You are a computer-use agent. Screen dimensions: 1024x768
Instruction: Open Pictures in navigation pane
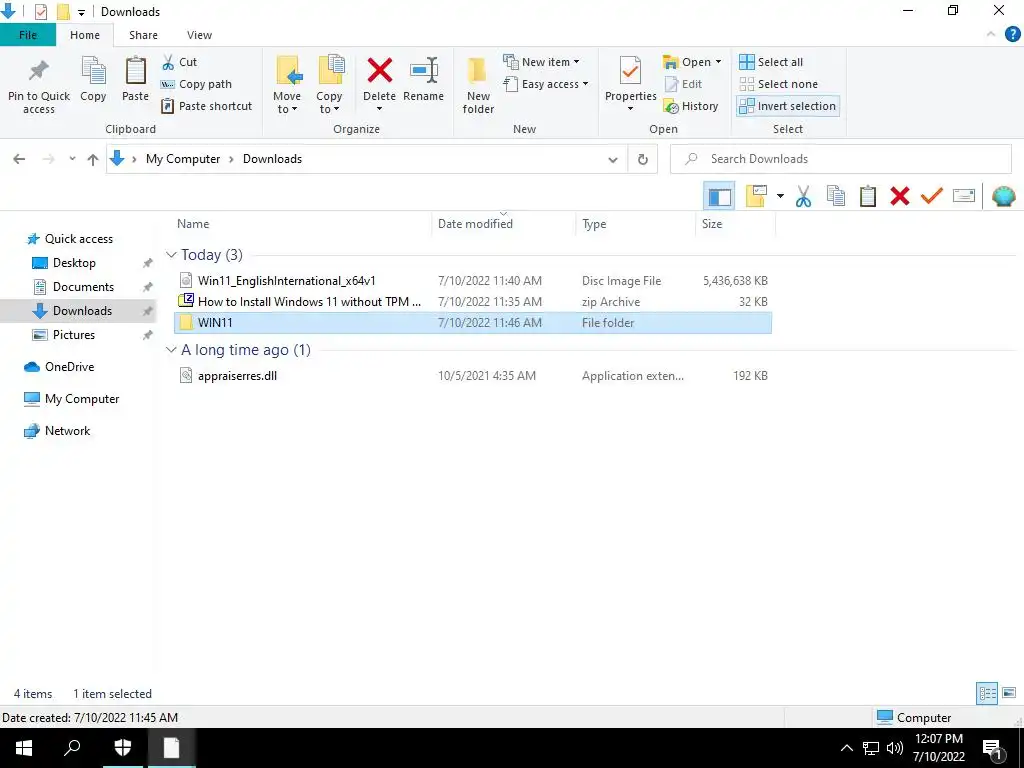click(x=74, y=335)
